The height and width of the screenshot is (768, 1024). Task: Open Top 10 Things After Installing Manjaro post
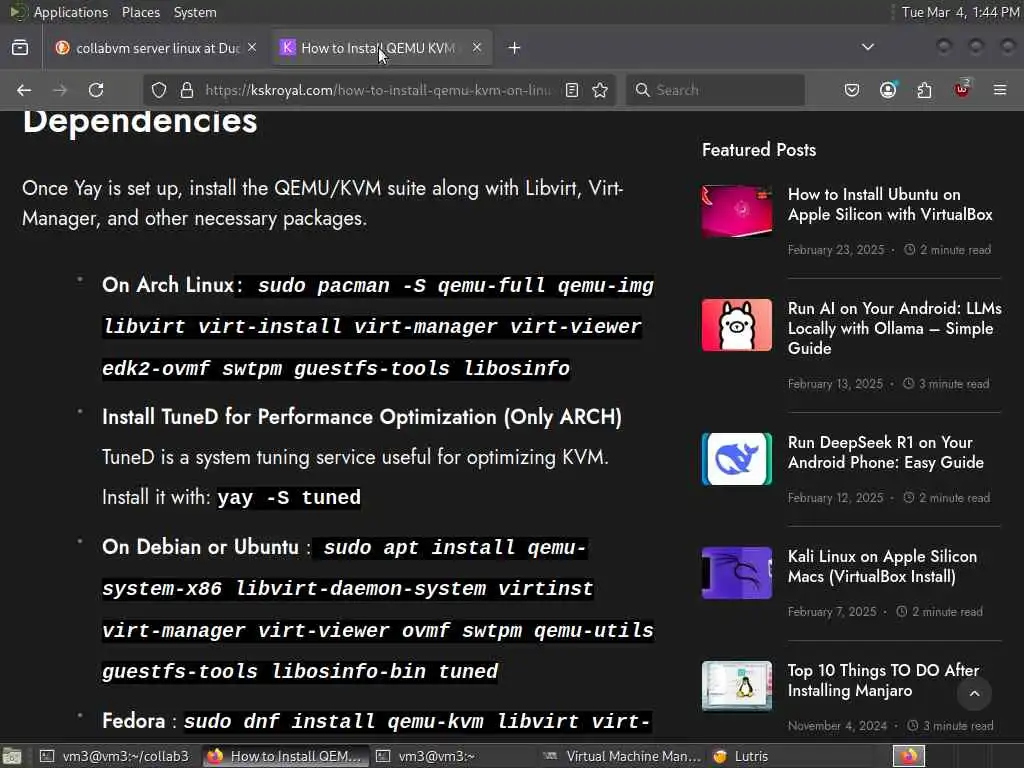[x=883, y=680]
